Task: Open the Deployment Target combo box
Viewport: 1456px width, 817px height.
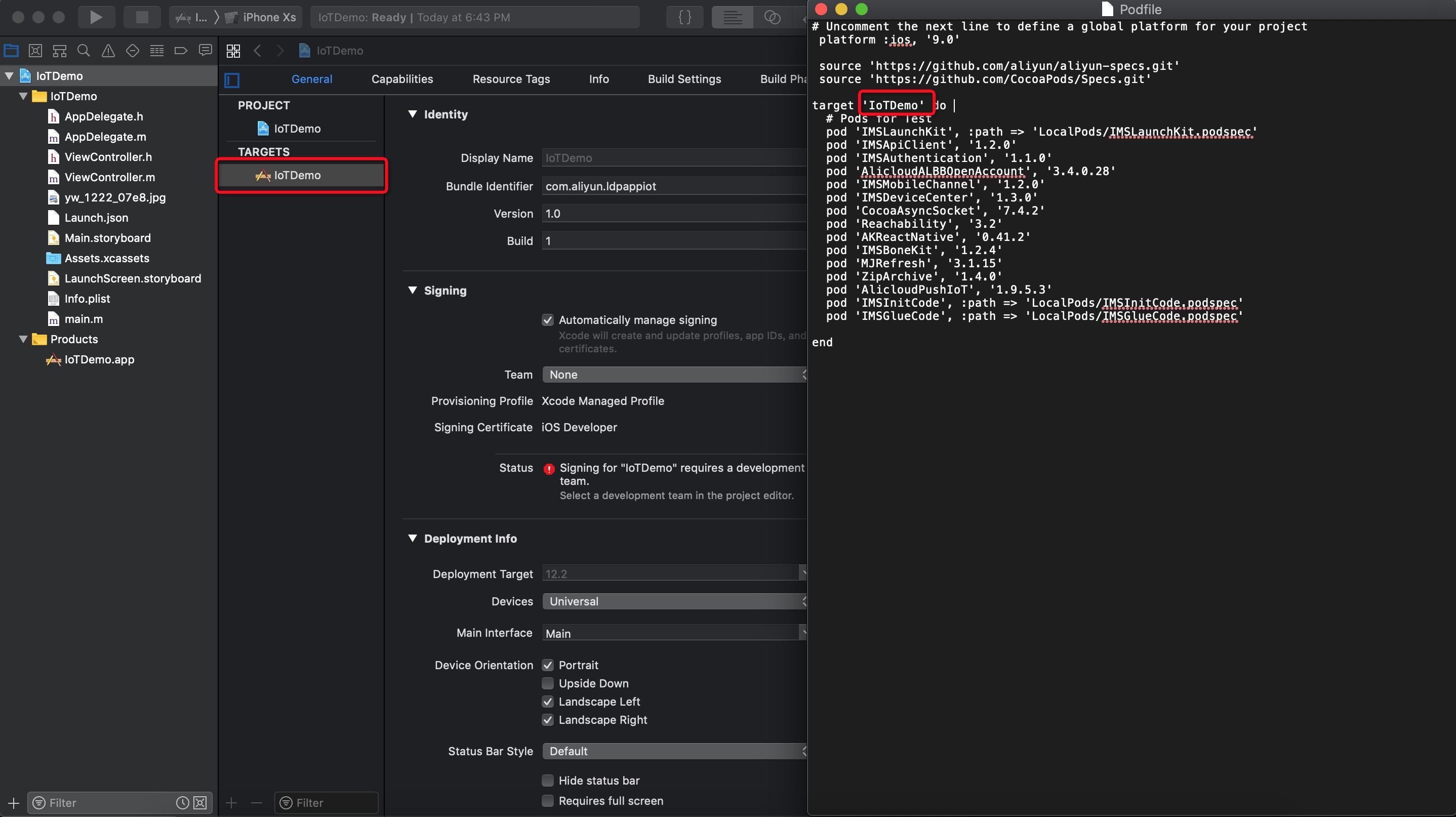Action: click(675, 574)
